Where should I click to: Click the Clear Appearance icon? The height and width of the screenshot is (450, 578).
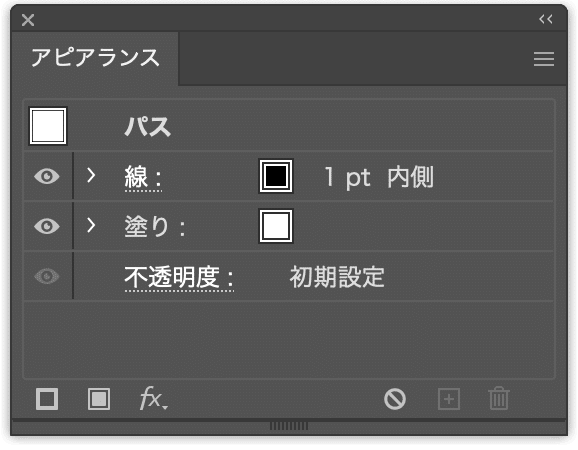pos(395,399)
